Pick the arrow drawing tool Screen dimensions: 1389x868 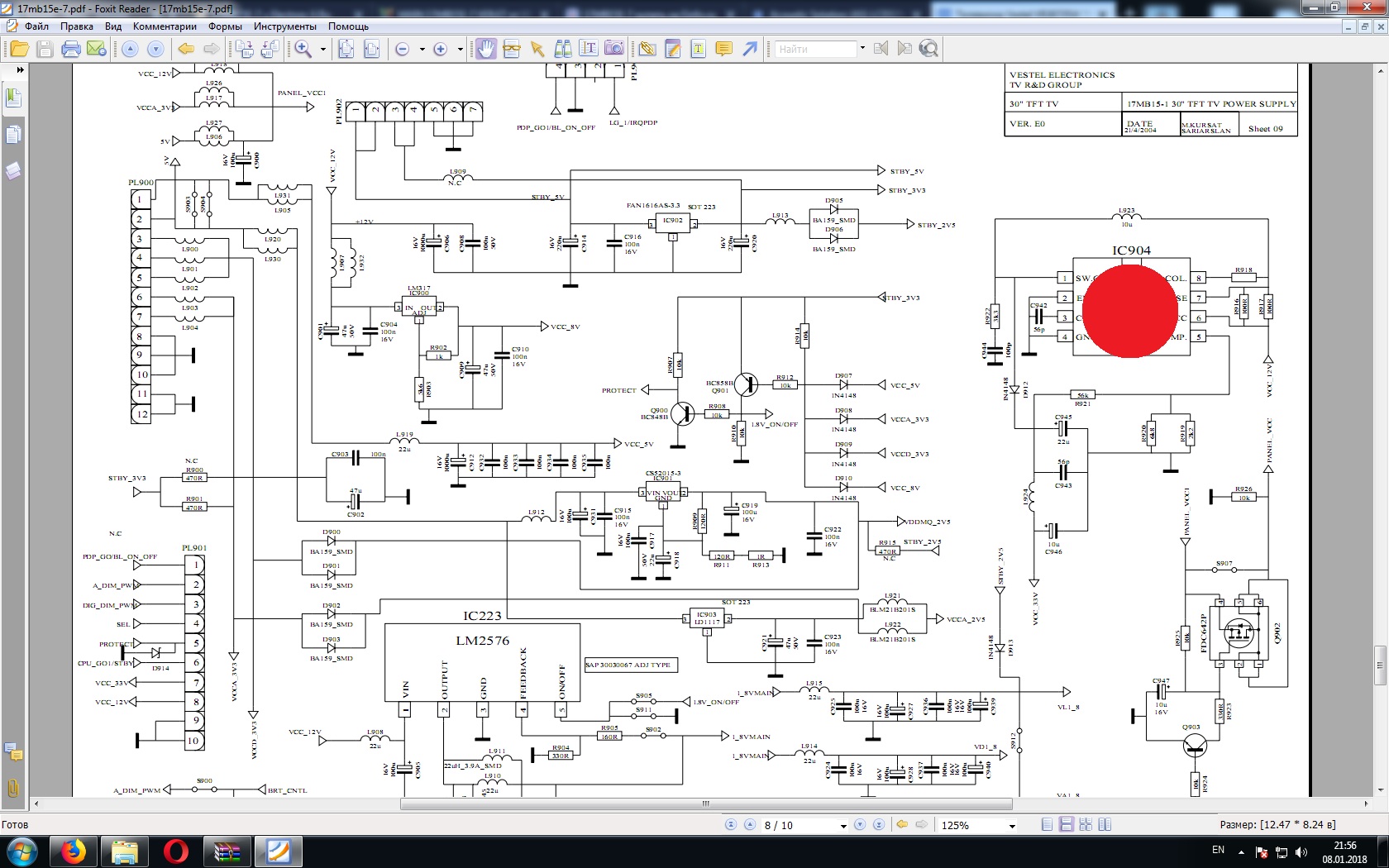pyautogui.click(x=750, y=49)
